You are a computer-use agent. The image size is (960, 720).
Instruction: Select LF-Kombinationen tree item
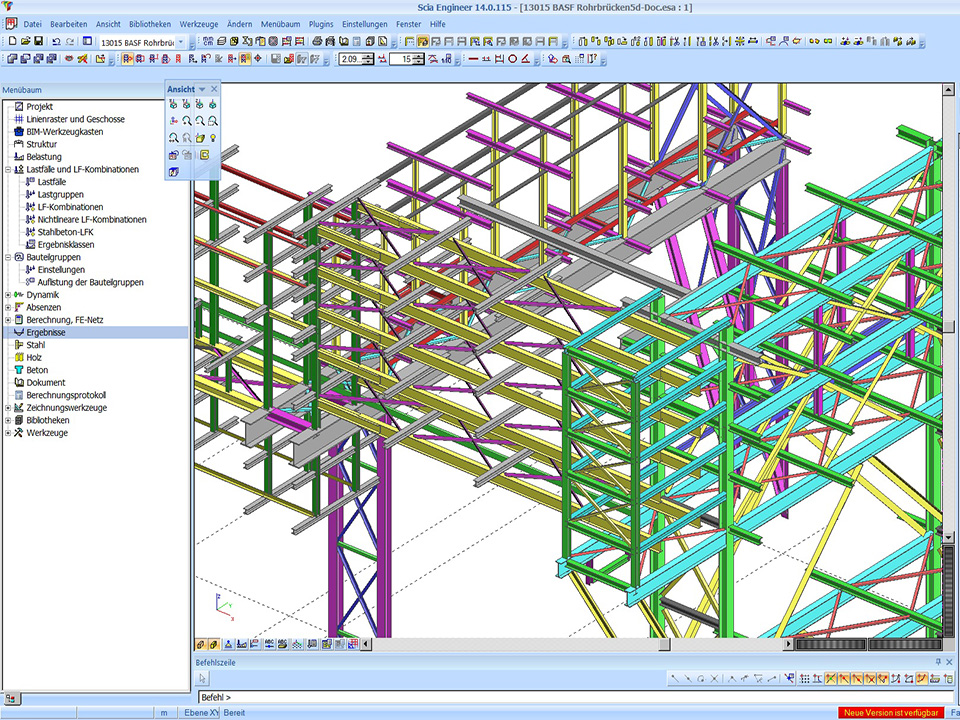tap(70, 207)
